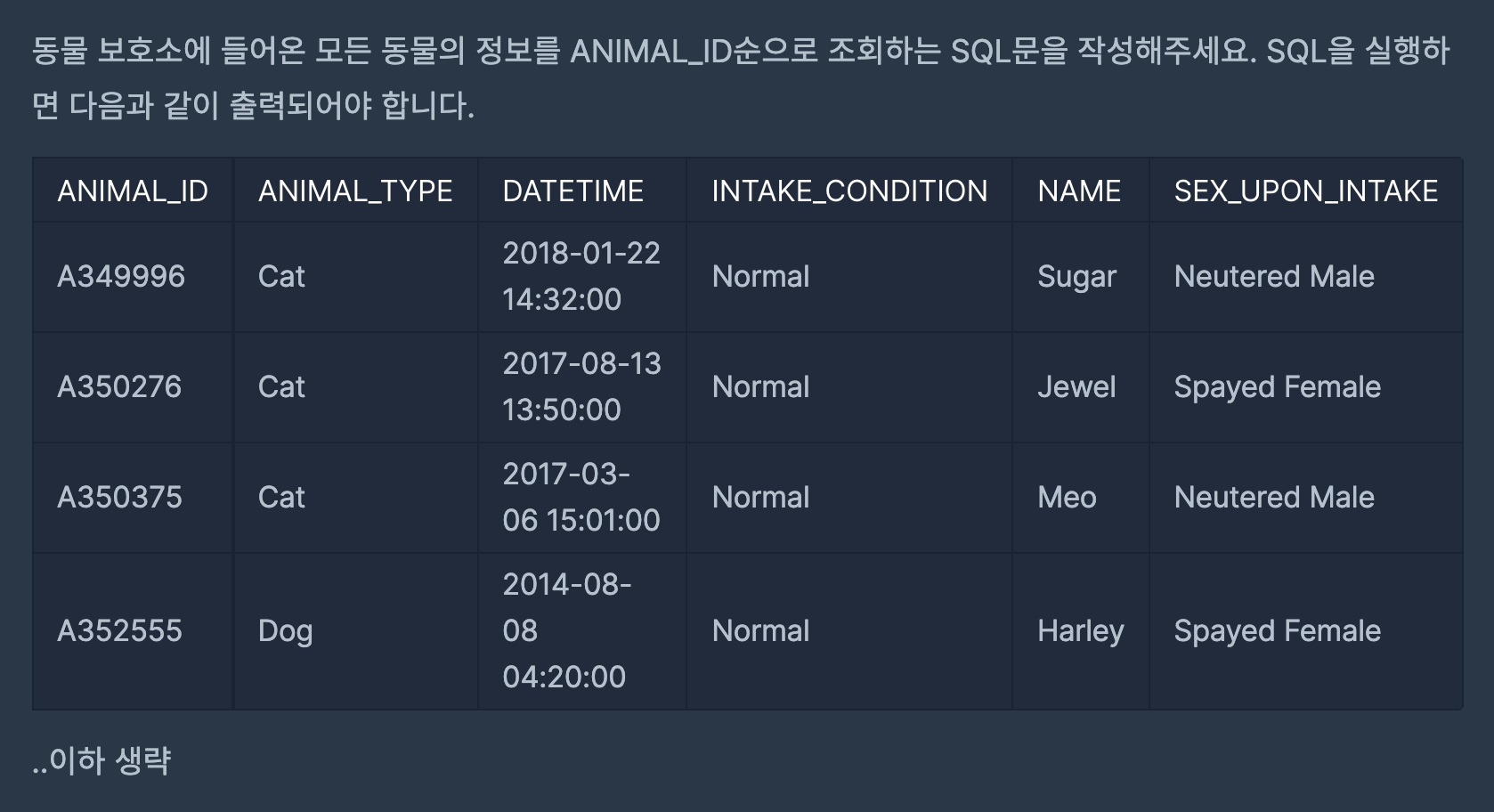The height and width of the screenshot is (812, 1494).
Task: Select the A349996 animal ID cell
Action: (x=133, y=277)
